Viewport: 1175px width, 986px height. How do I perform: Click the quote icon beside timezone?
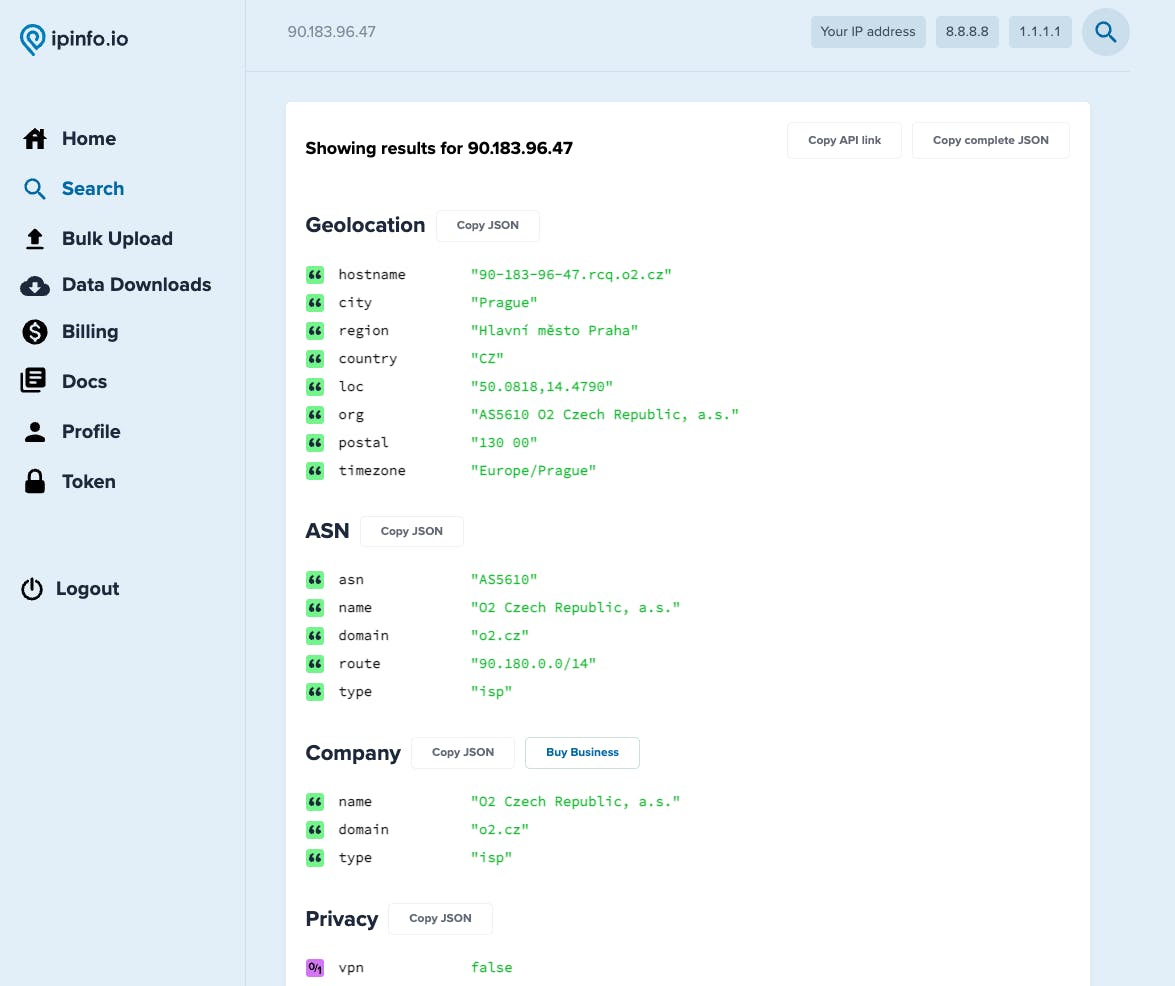(315, 471)
